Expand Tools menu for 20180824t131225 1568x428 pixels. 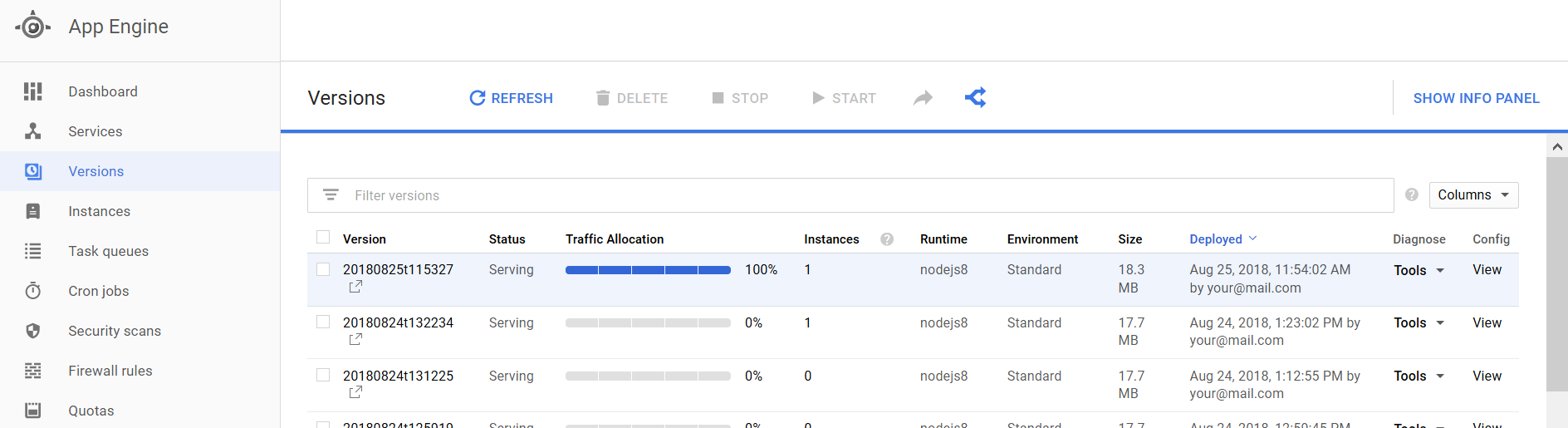pos(1419,376)
